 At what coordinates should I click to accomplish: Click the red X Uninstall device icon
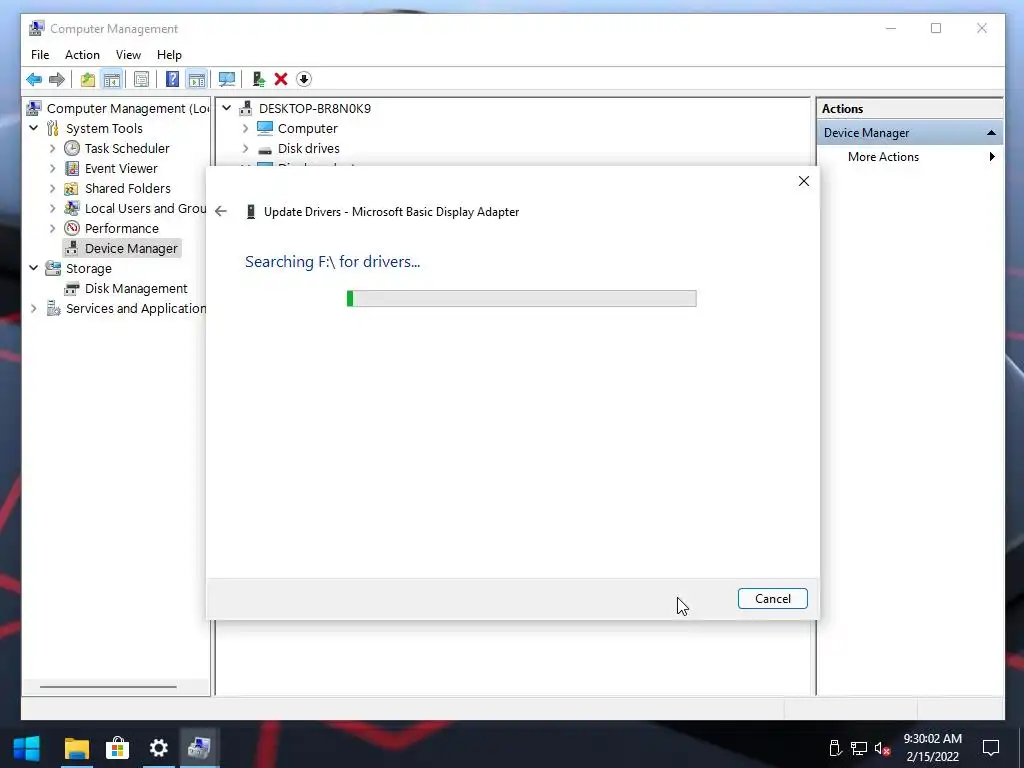[x=281, y=80]
